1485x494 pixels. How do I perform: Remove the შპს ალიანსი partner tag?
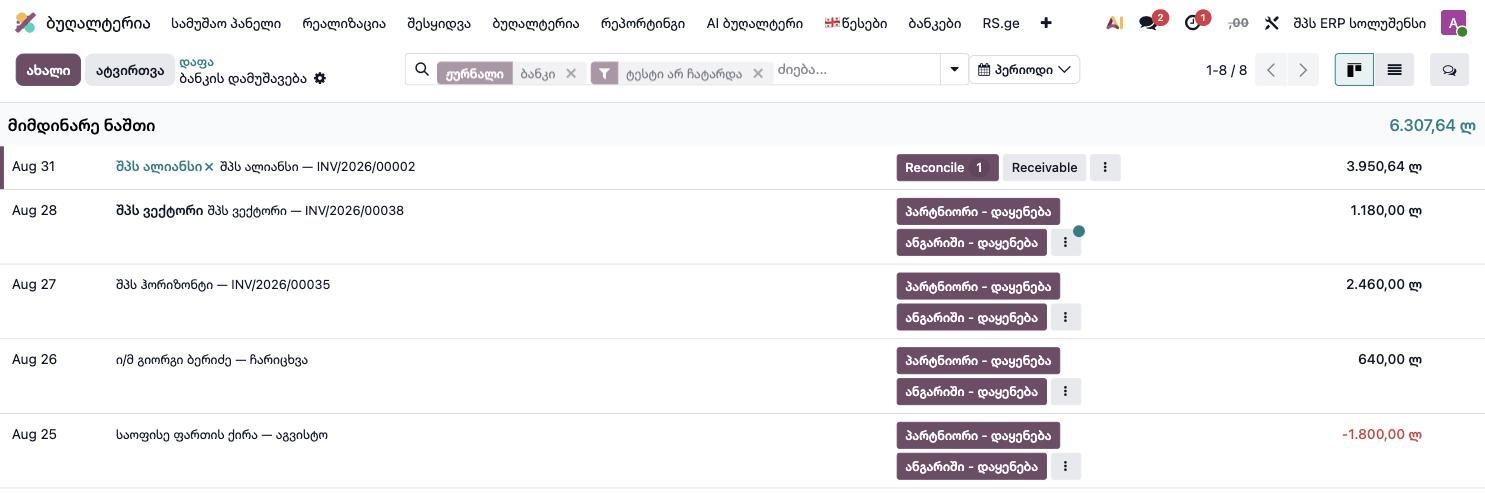(x=209, y=167)
